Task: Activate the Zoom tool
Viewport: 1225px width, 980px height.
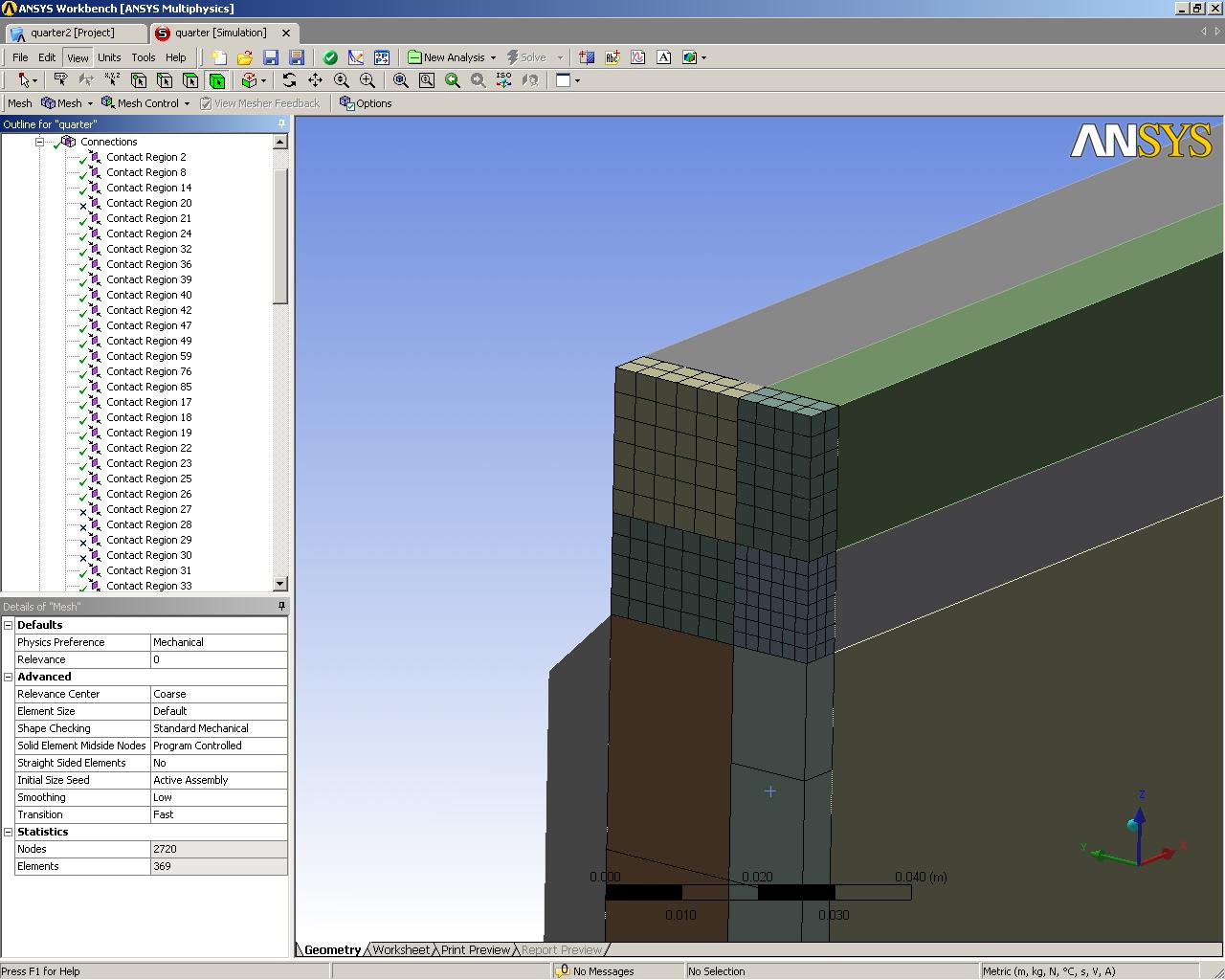Action: (x=341, y=80)
